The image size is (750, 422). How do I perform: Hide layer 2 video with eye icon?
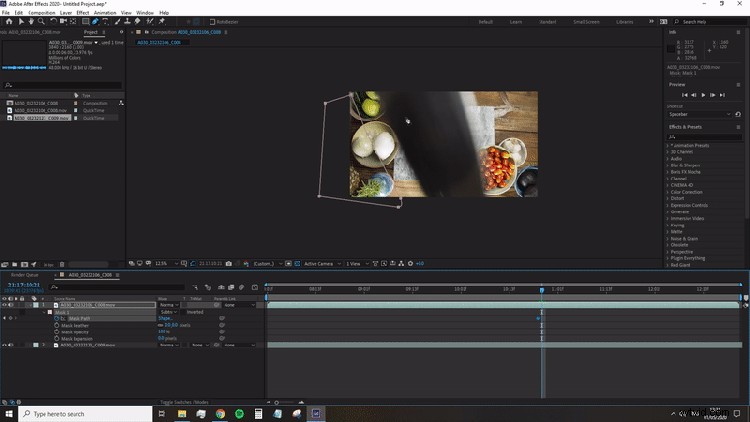point(4,345)
